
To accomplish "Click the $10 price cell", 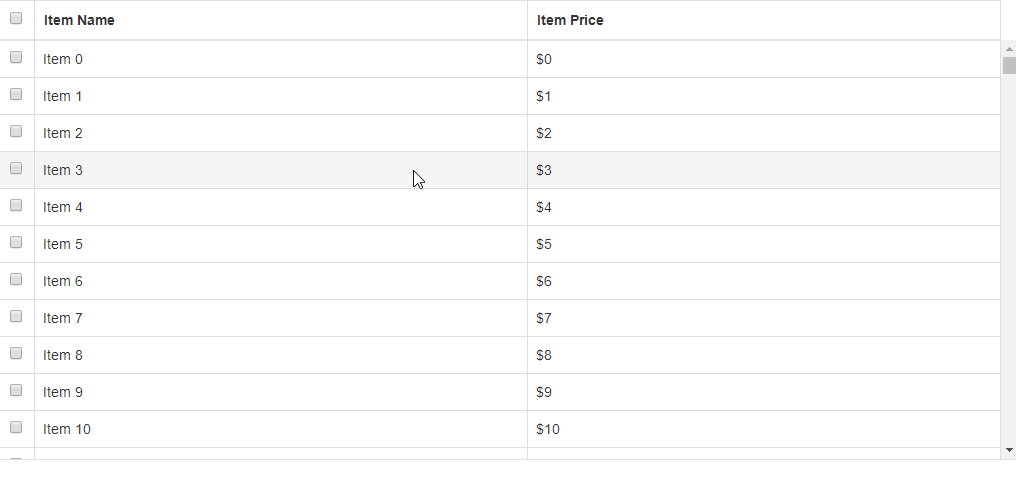I will pyautogui.click(x=548, y=429).
